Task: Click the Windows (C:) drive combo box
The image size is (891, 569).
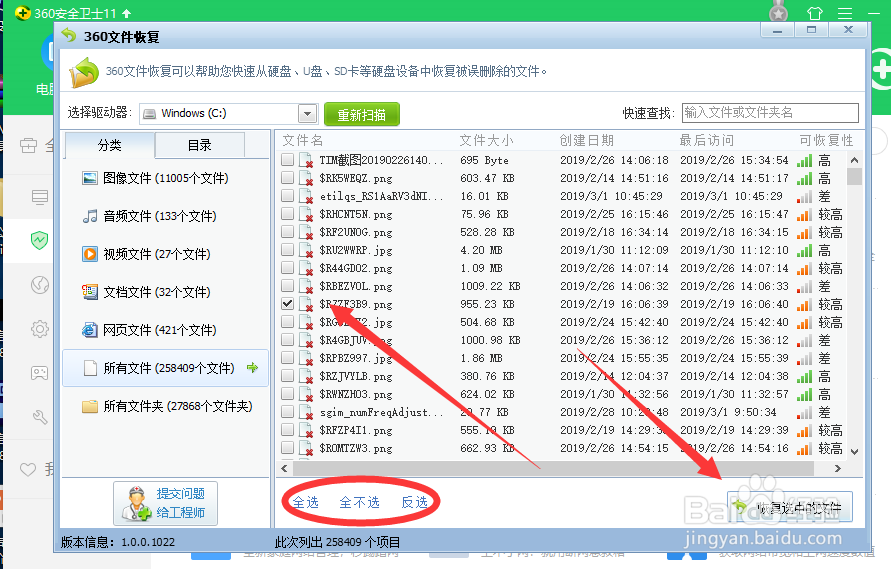Action: click(228, 114)
